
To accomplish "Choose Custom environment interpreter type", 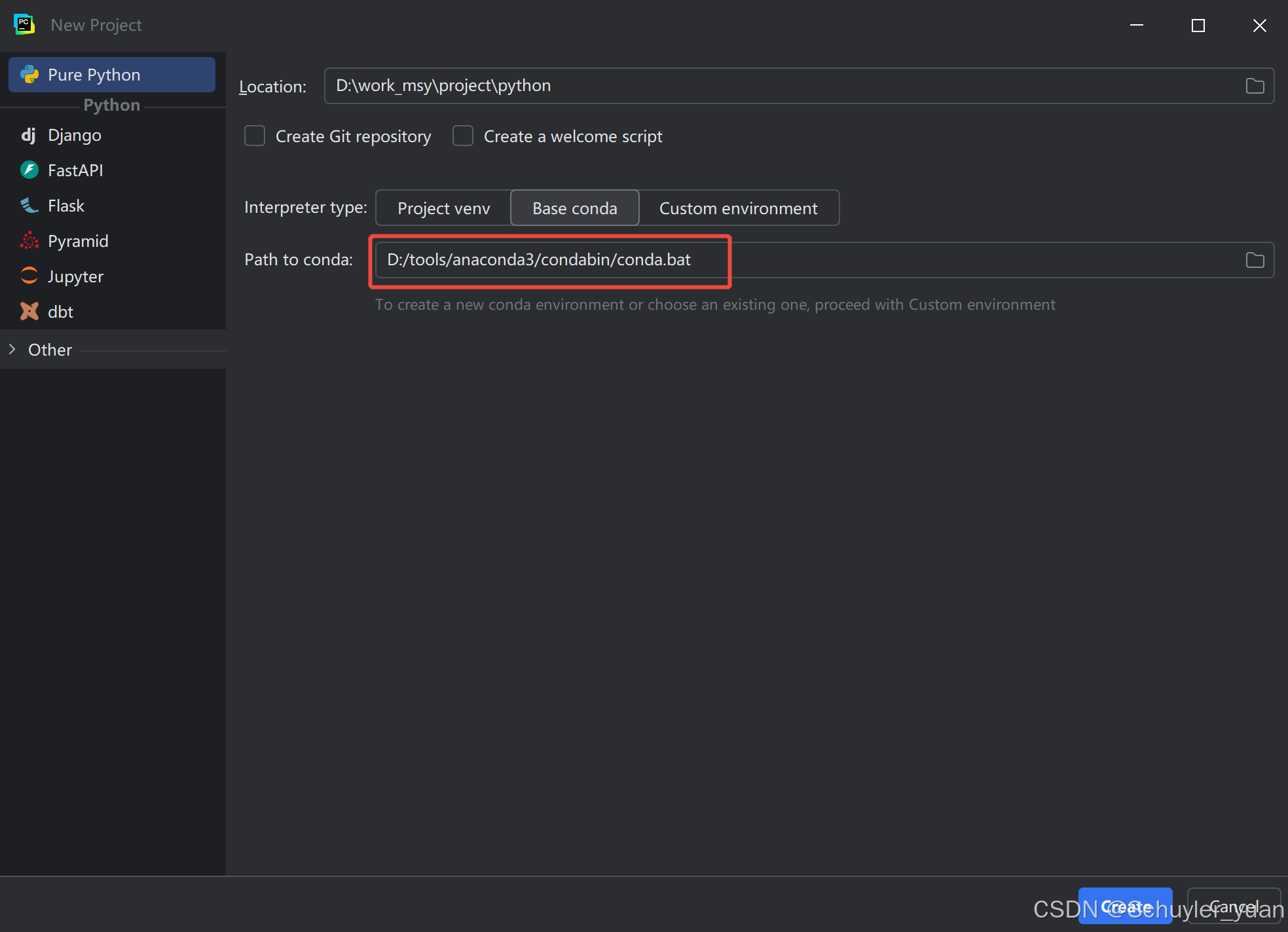I will pyautogui.click(x=738, y=208).
